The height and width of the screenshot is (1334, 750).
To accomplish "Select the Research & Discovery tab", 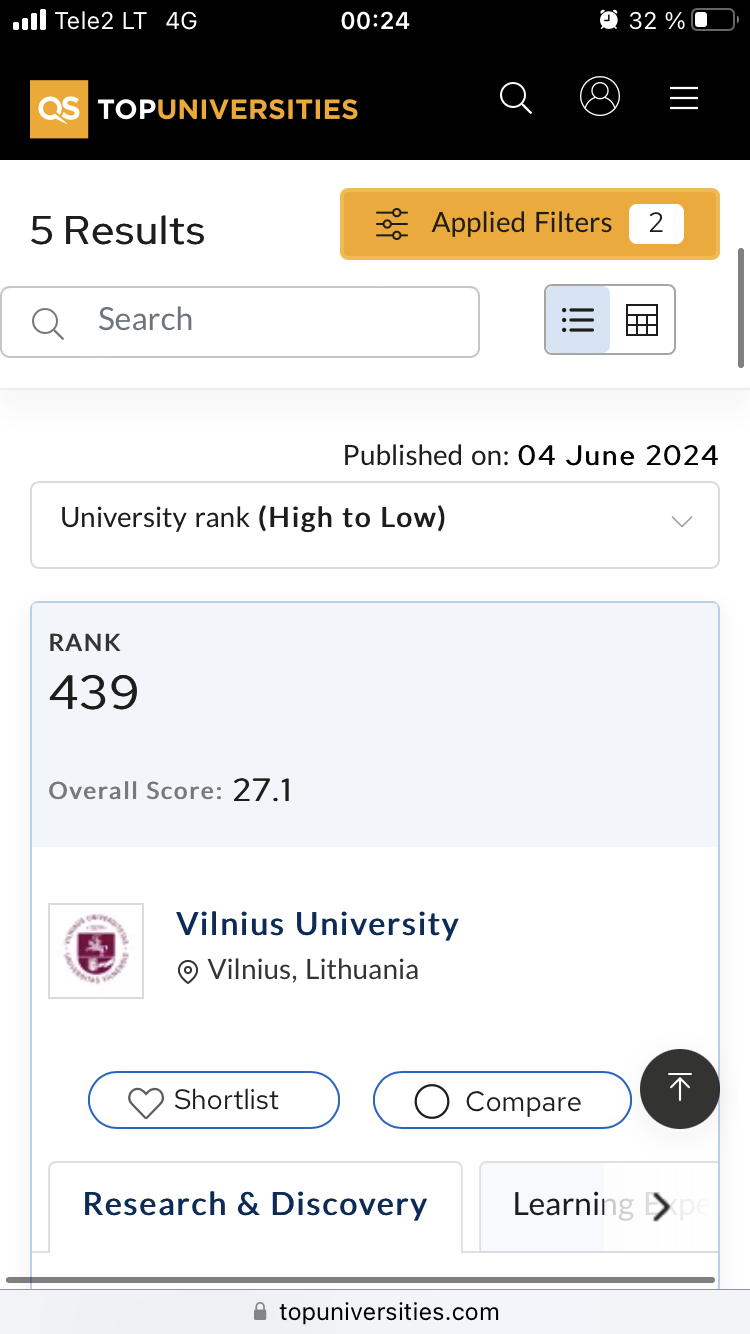I will point(255,1205).
